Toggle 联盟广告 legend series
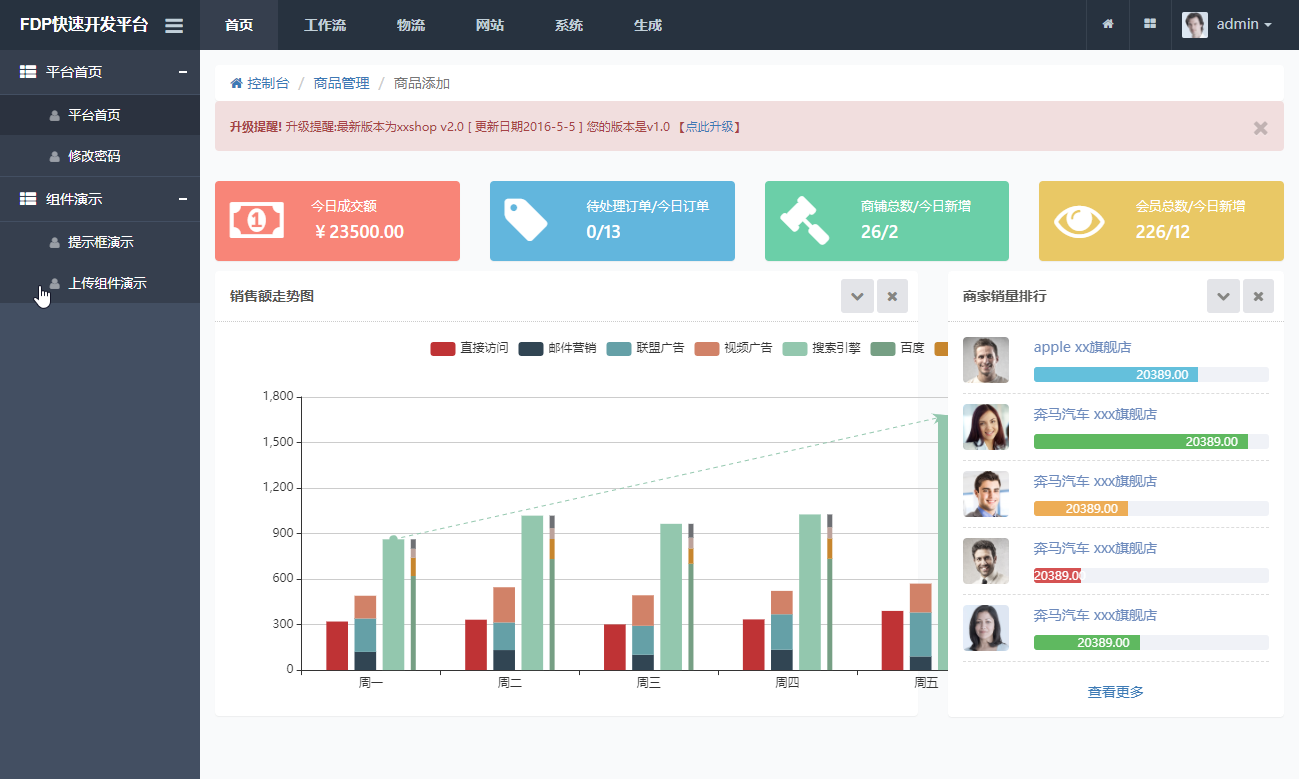 tap(645, 348)
